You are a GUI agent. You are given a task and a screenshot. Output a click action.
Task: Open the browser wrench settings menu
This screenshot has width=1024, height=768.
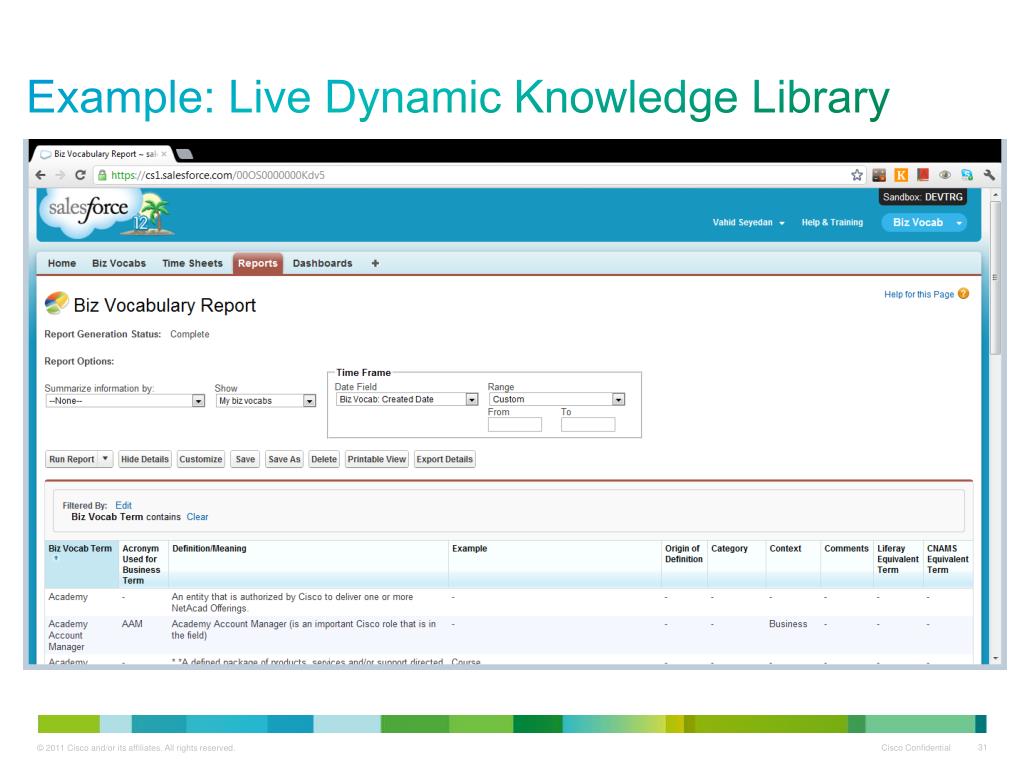coord(989,175)
